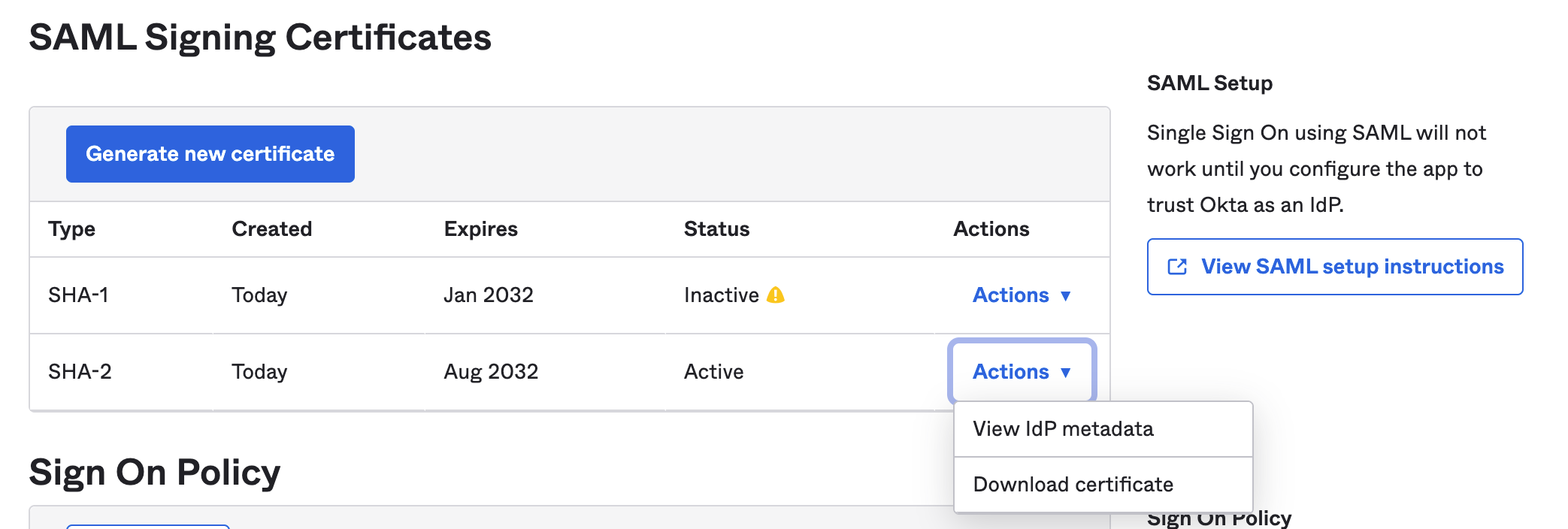The width and height of the screenshot is (1568, 529).
Task: Click the external link icon beside View SAML setup
Action: click(1177, 267)
